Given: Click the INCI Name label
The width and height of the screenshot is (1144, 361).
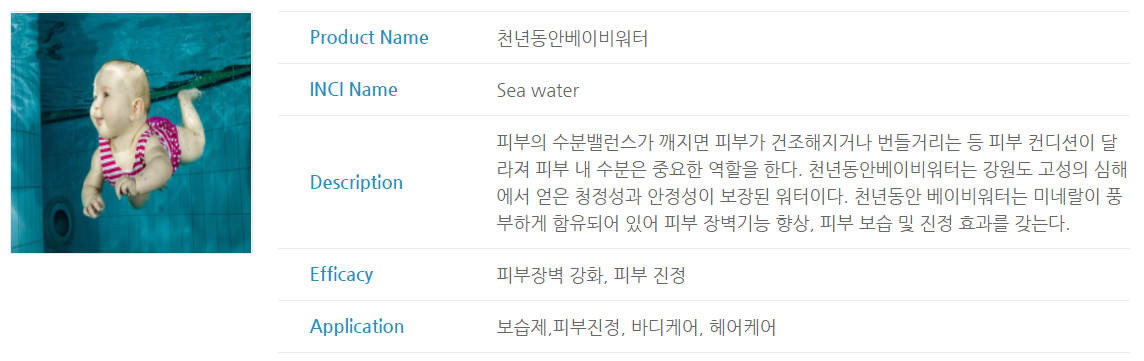Looking at the screenshot, I should click(354, 90).
